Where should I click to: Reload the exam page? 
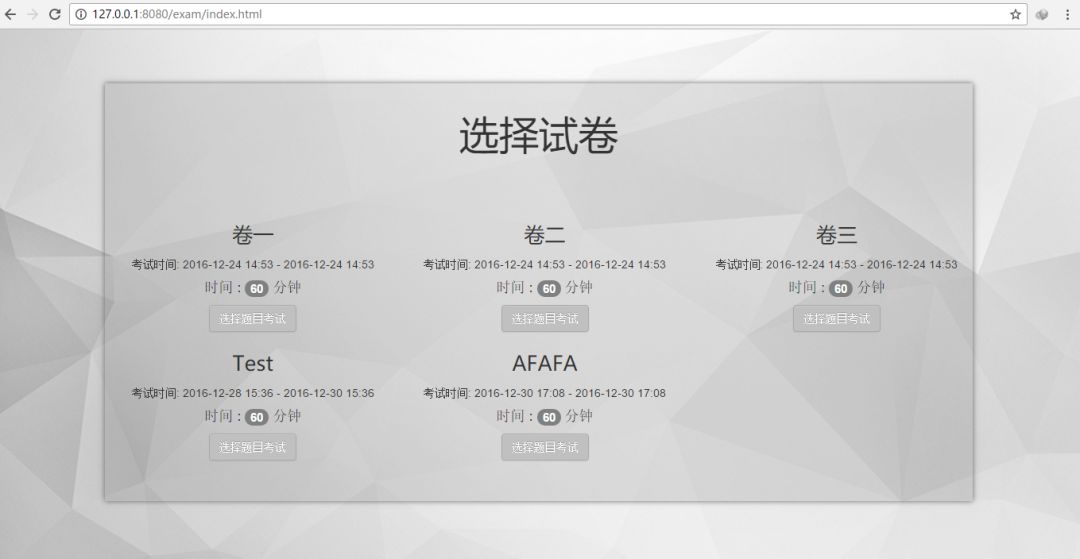click(54, 14)
